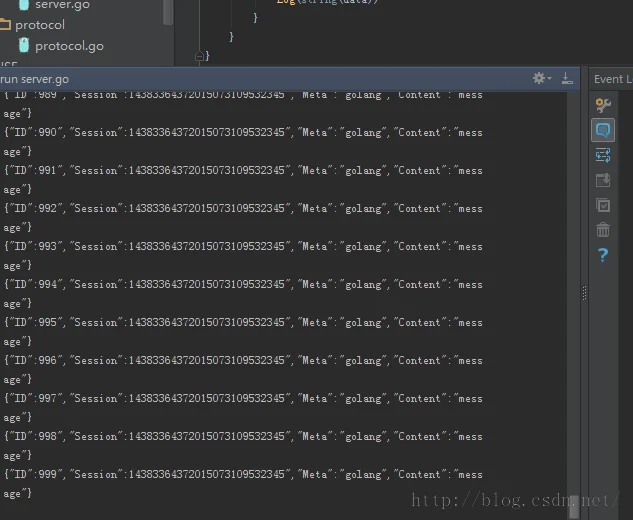Toggle the Show balloons speech-bubble icon

pyautogui.click(x=603, y=130)
